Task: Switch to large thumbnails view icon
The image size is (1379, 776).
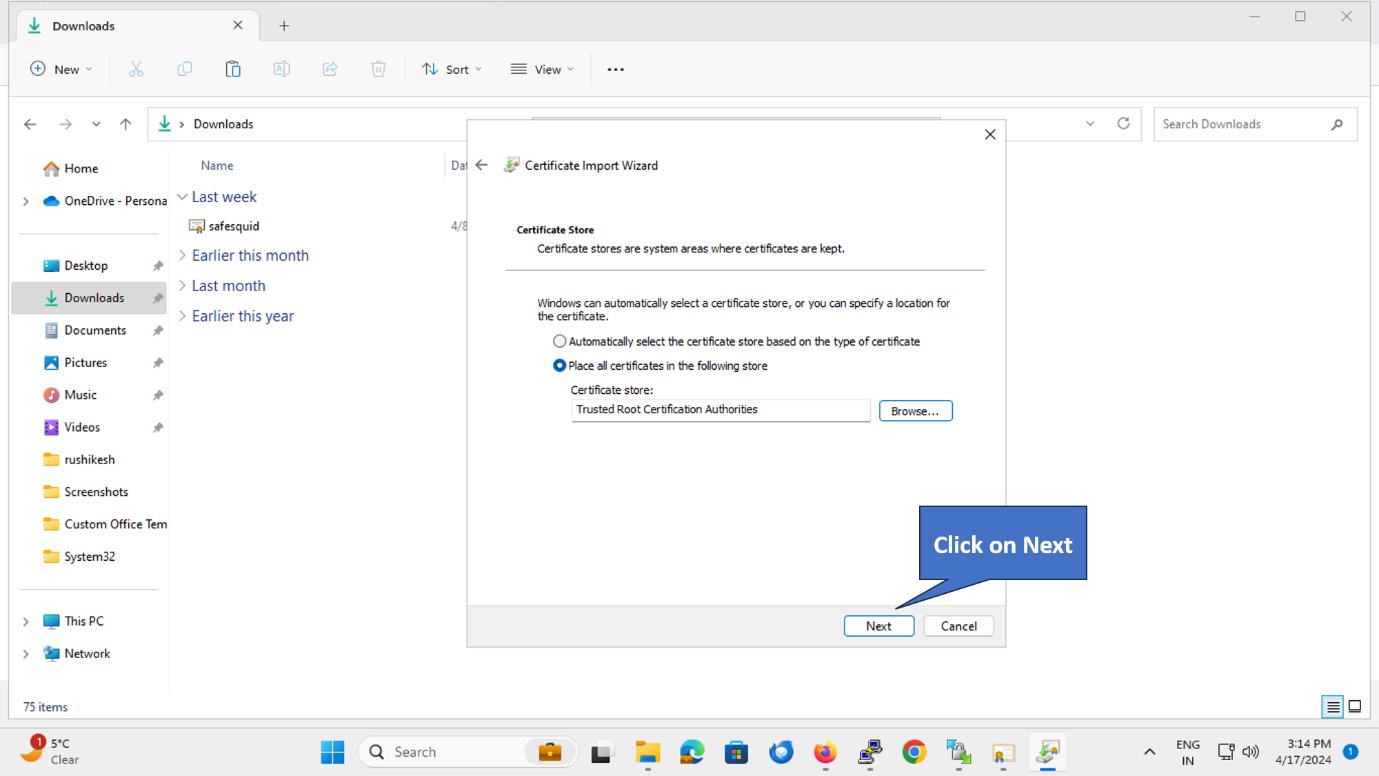Action: [1355, 707]
